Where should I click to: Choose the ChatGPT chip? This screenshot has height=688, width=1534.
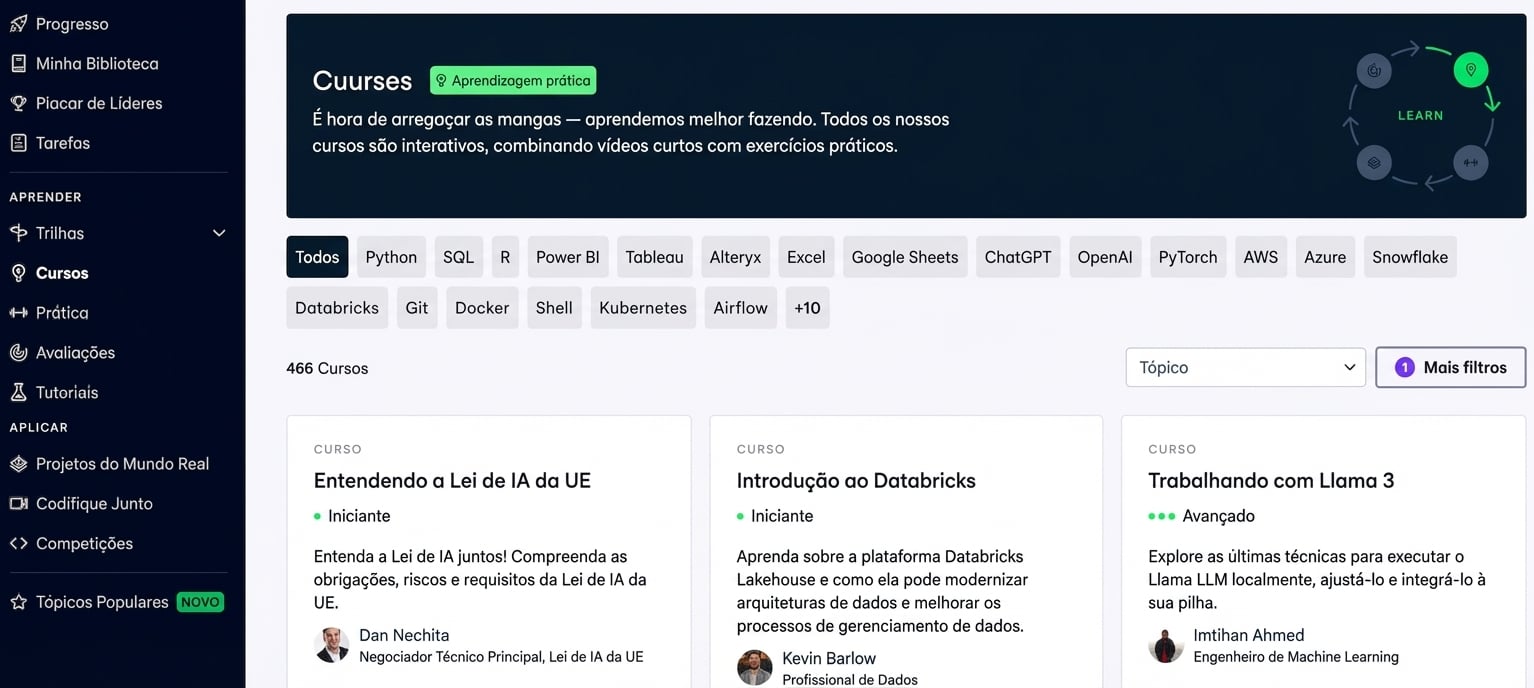pos(1018,257)
